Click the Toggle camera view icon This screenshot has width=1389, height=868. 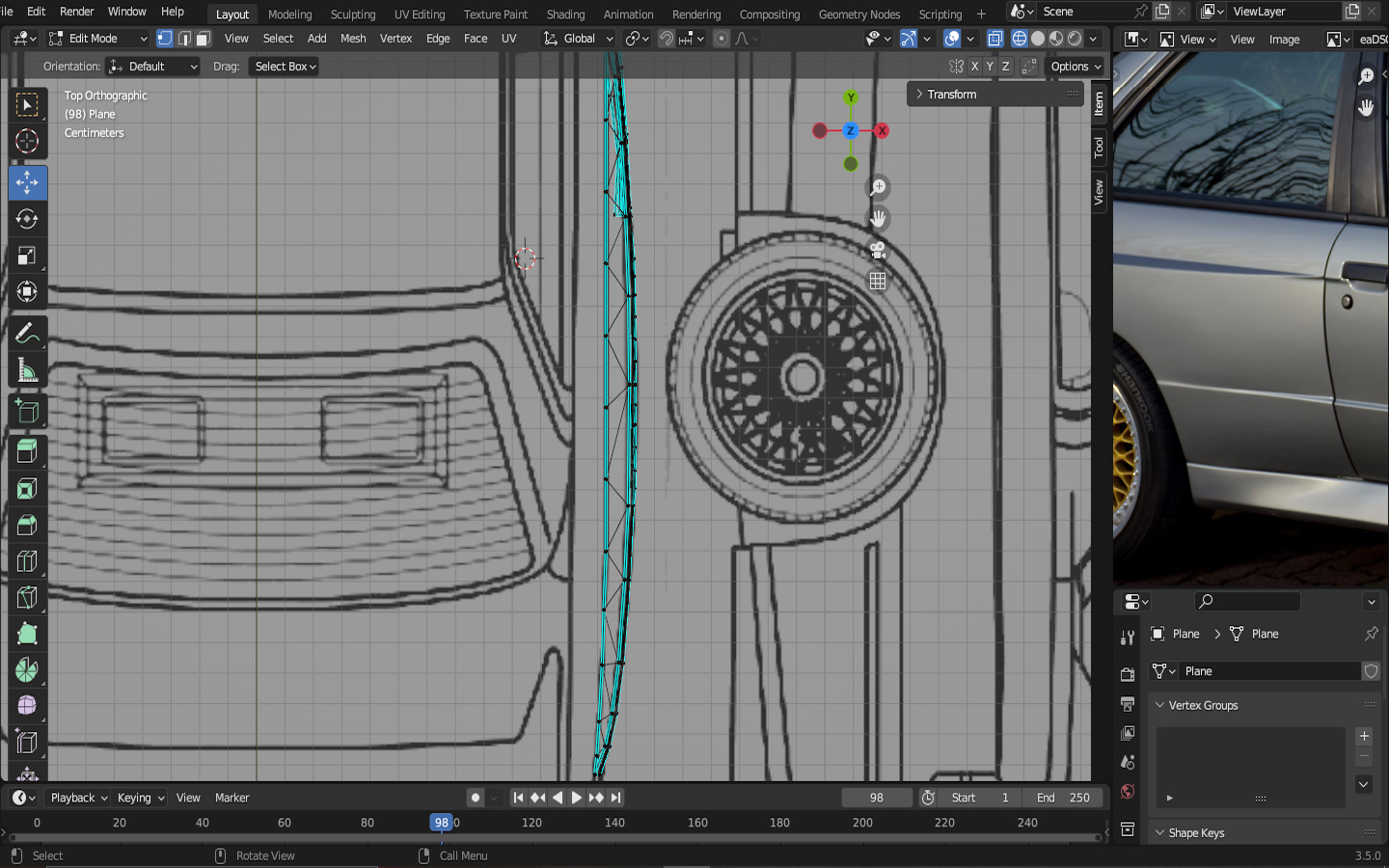click(878, 251)
